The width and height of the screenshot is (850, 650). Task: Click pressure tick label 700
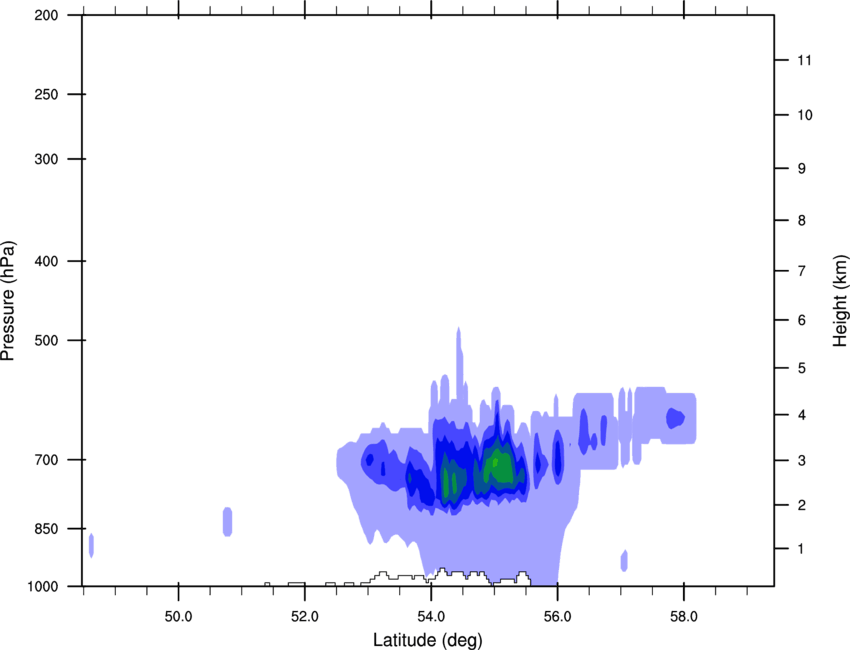point(46,459)
